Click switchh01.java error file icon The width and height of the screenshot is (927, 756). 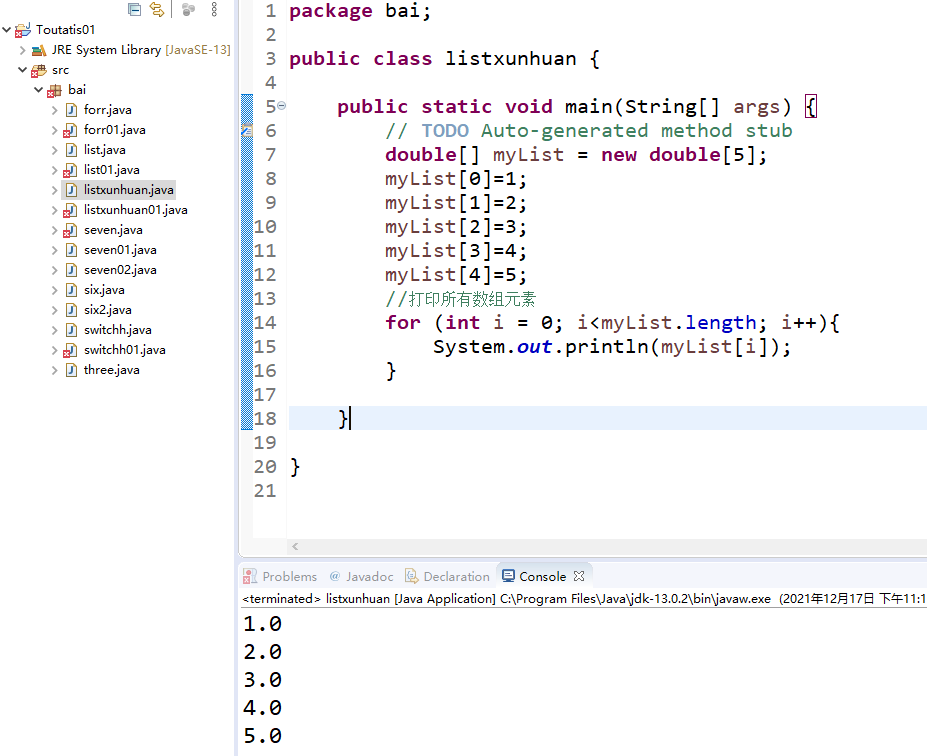(x=70, y=350)
